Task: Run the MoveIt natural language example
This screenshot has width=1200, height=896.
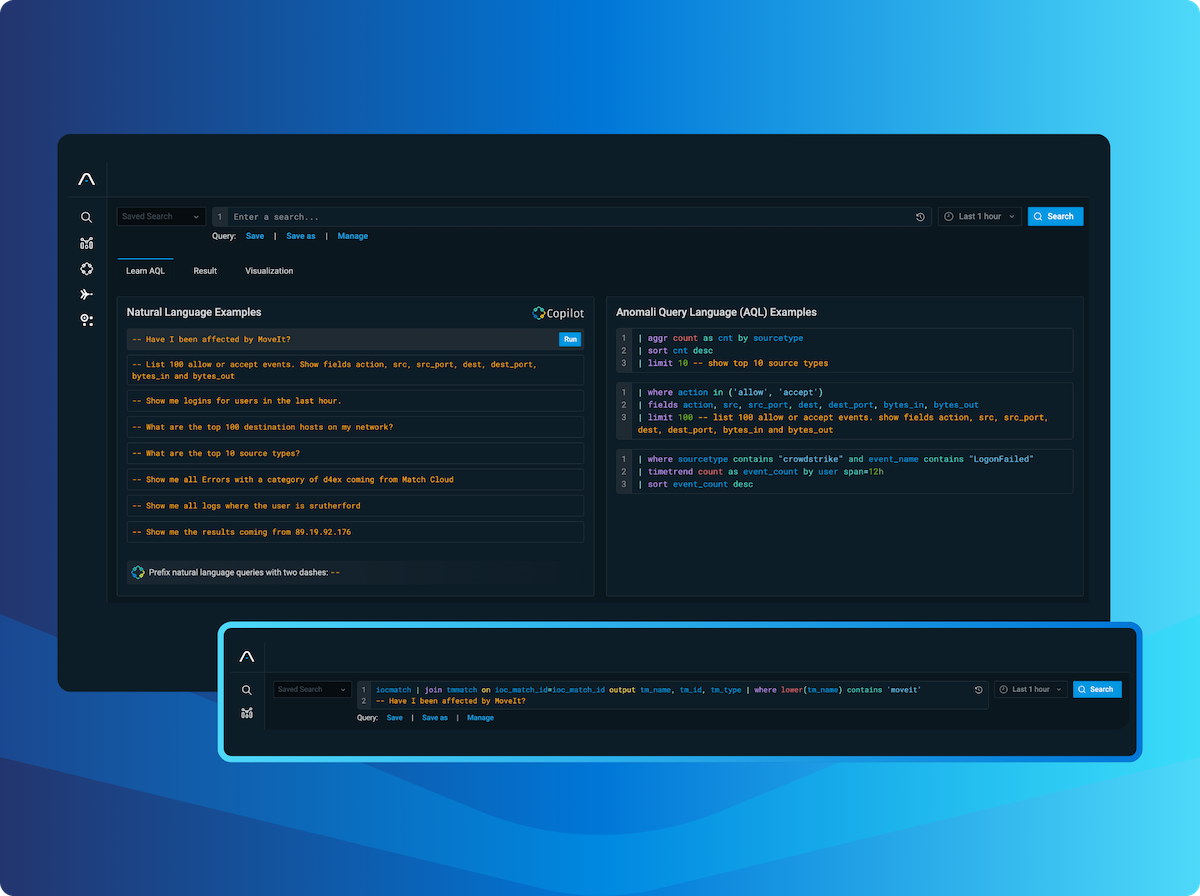Action: coord(570,339)
